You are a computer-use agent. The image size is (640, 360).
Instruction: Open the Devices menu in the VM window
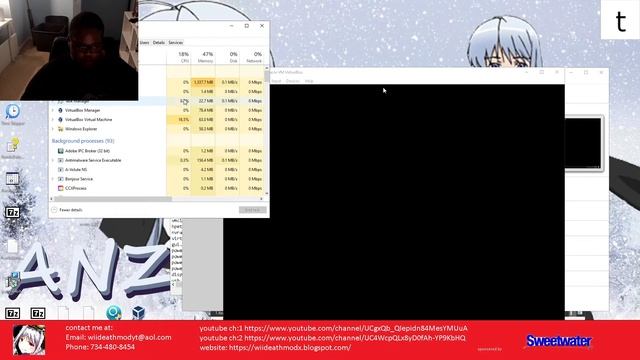coord(293,81)
